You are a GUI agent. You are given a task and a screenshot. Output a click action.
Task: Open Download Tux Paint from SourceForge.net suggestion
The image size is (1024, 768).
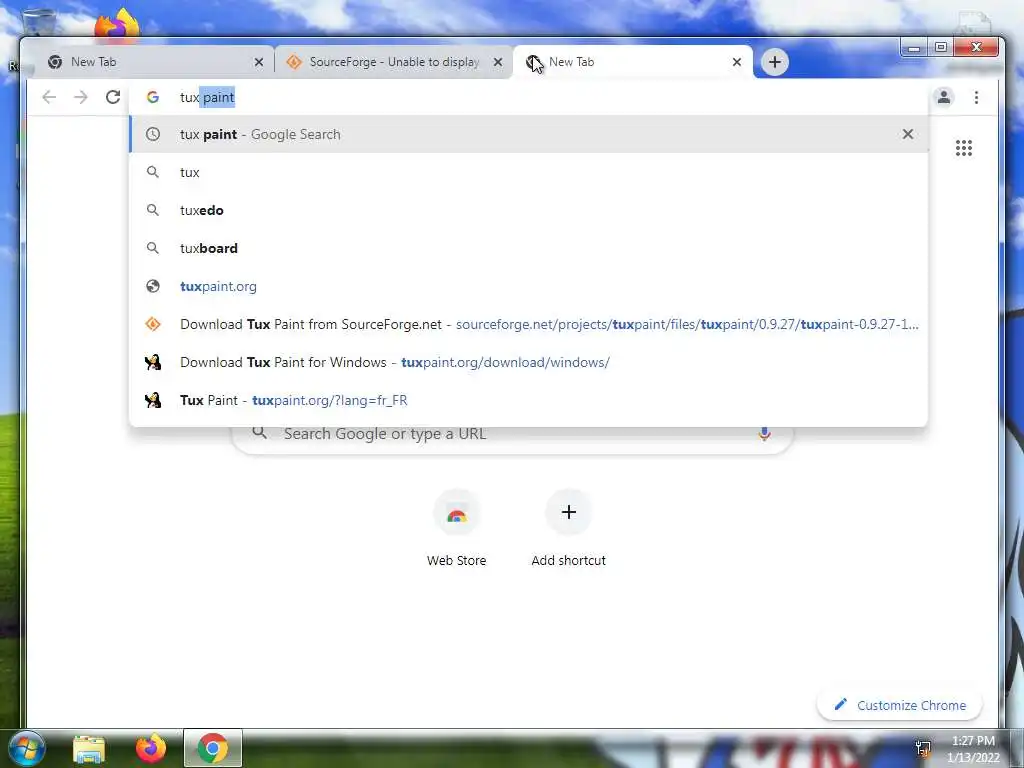pyautogui.click(x=529, y=324)
